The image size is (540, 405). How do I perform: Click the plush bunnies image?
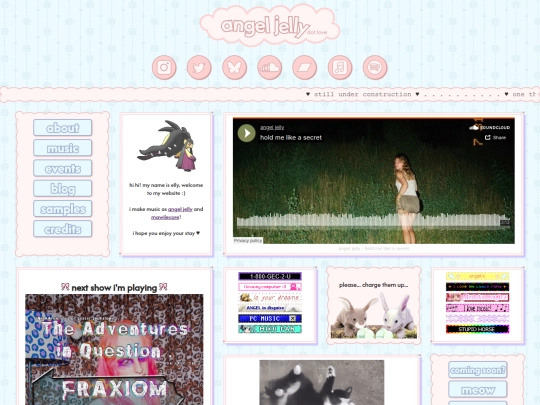click(374, 315)
